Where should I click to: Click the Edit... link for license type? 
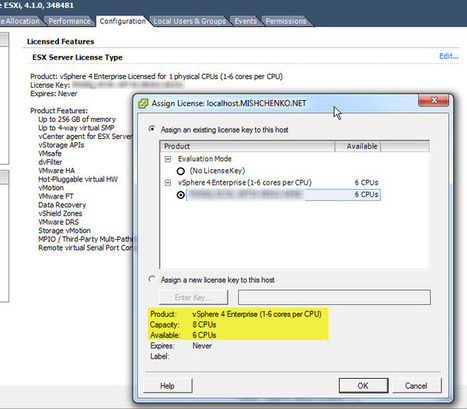point(449,56)
